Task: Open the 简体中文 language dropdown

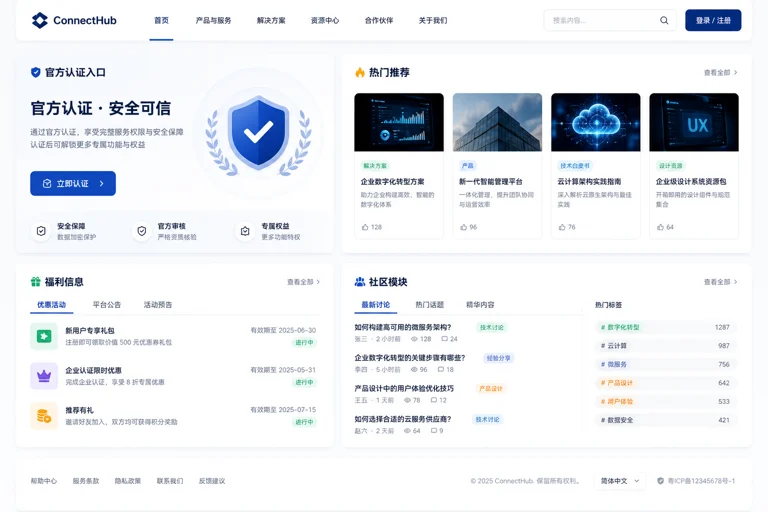Action: click(x=620, y=481)
